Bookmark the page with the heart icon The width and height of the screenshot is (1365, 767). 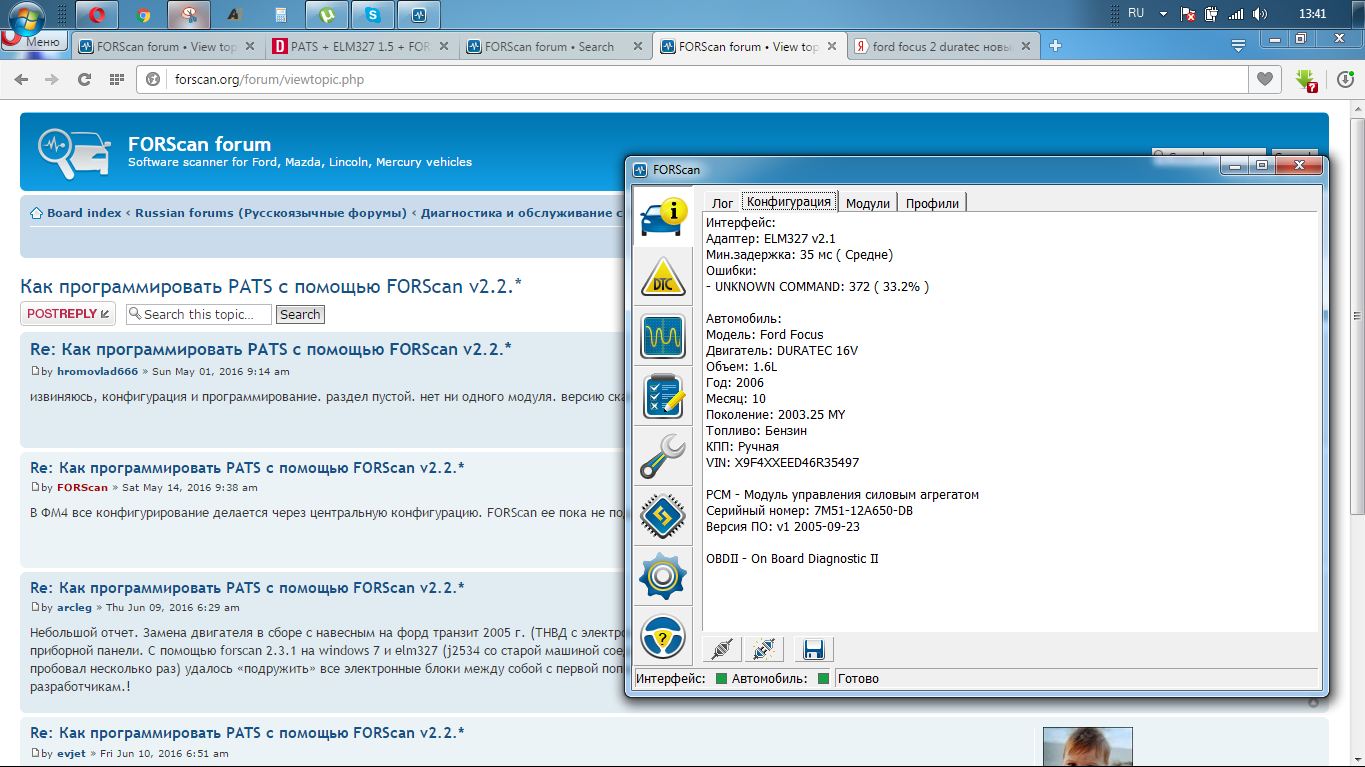1265,80
